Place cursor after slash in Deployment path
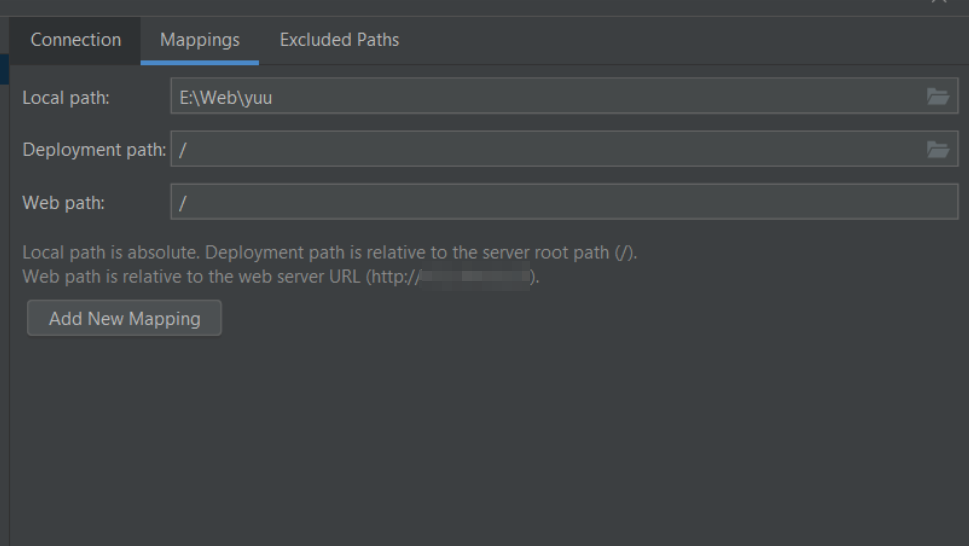Image resolution: width=969 pixels, height=546 pixels. [x=187, y=150]
